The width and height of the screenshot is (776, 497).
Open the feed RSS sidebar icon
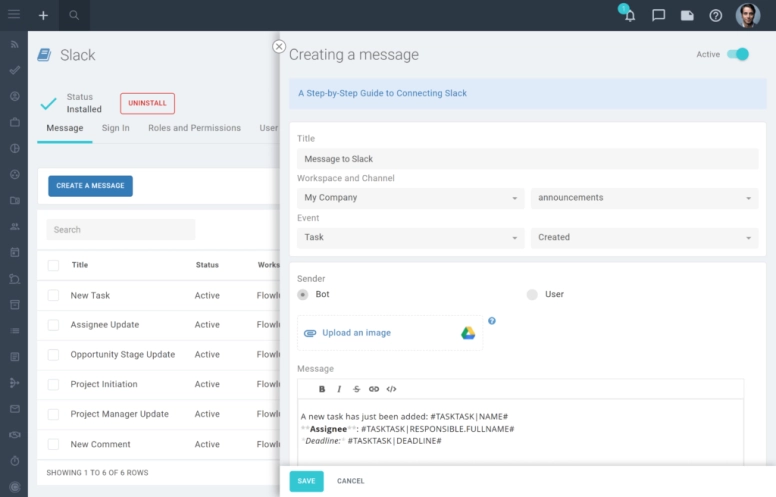click(x=15, y=44)
